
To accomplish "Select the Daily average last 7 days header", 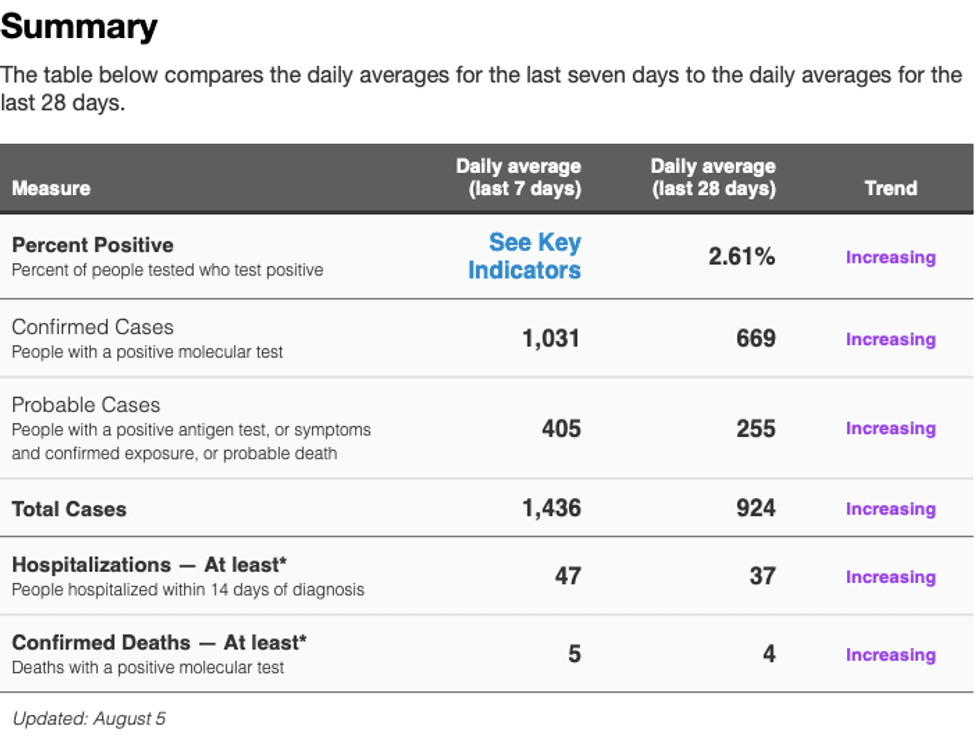I will coord(519,178).
